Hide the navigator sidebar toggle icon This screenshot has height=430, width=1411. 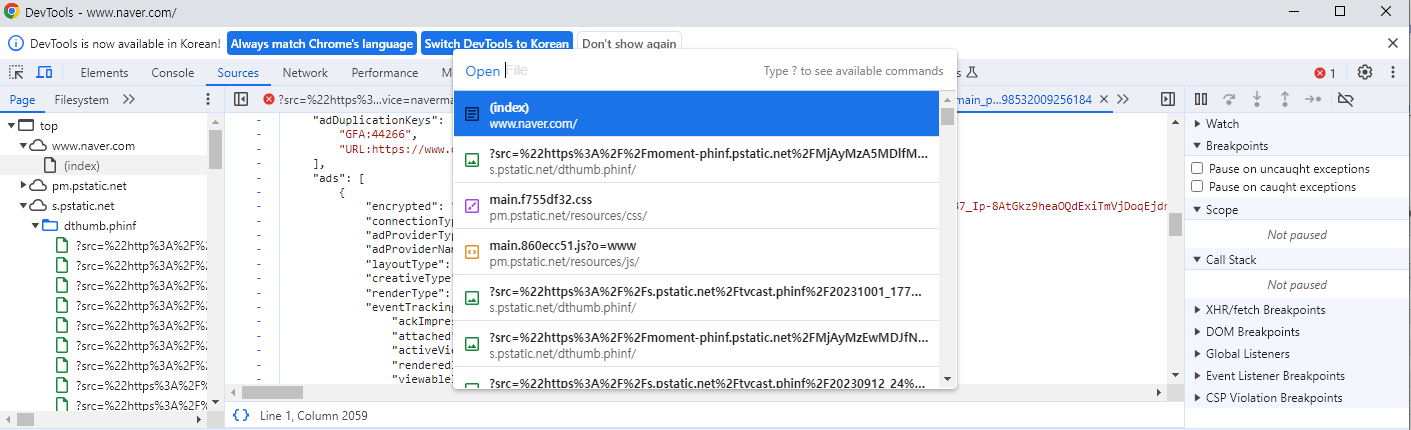point(241,99)
